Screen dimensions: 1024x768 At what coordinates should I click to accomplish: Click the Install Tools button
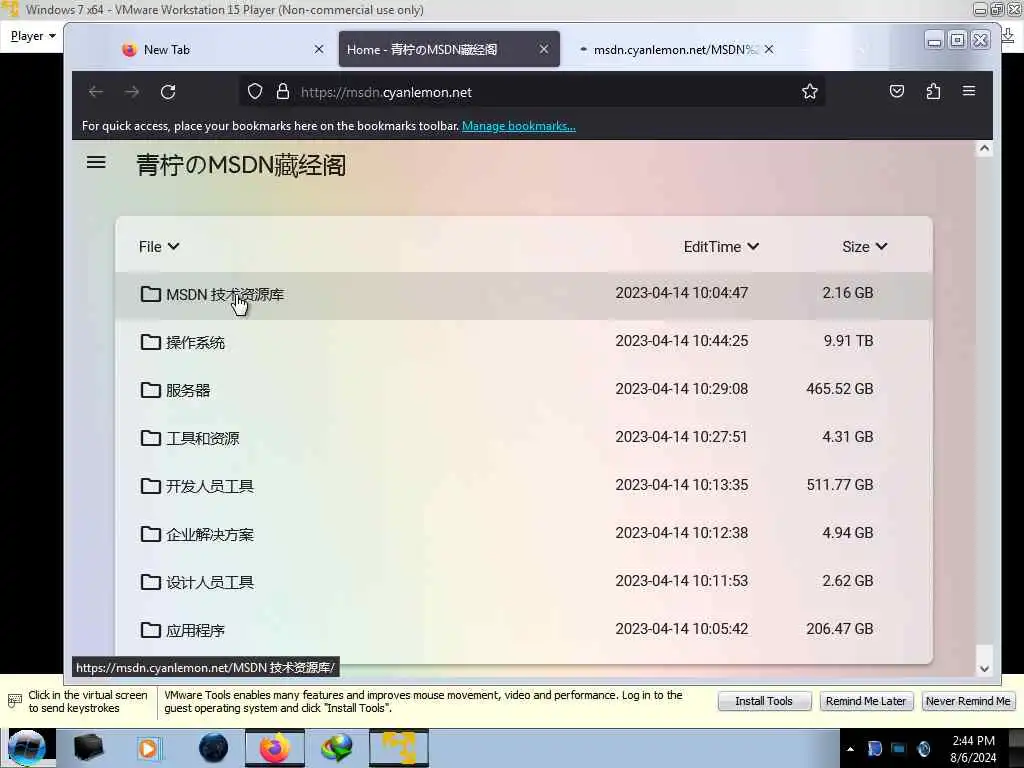point(764,701)
